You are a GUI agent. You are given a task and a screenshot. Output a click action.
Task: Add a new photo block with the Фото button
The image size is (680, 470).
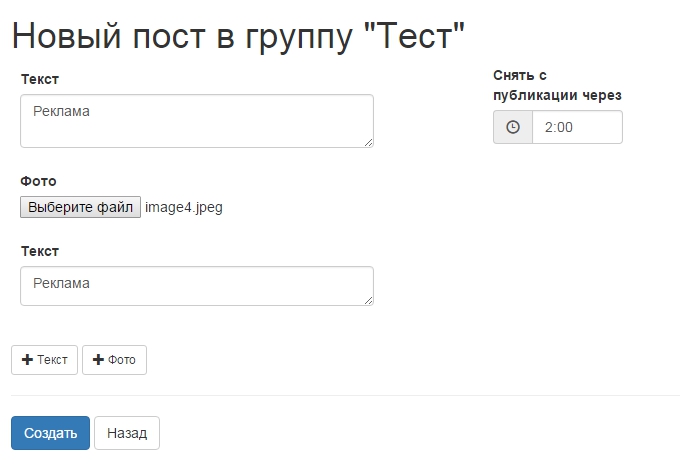coord(114,360)
